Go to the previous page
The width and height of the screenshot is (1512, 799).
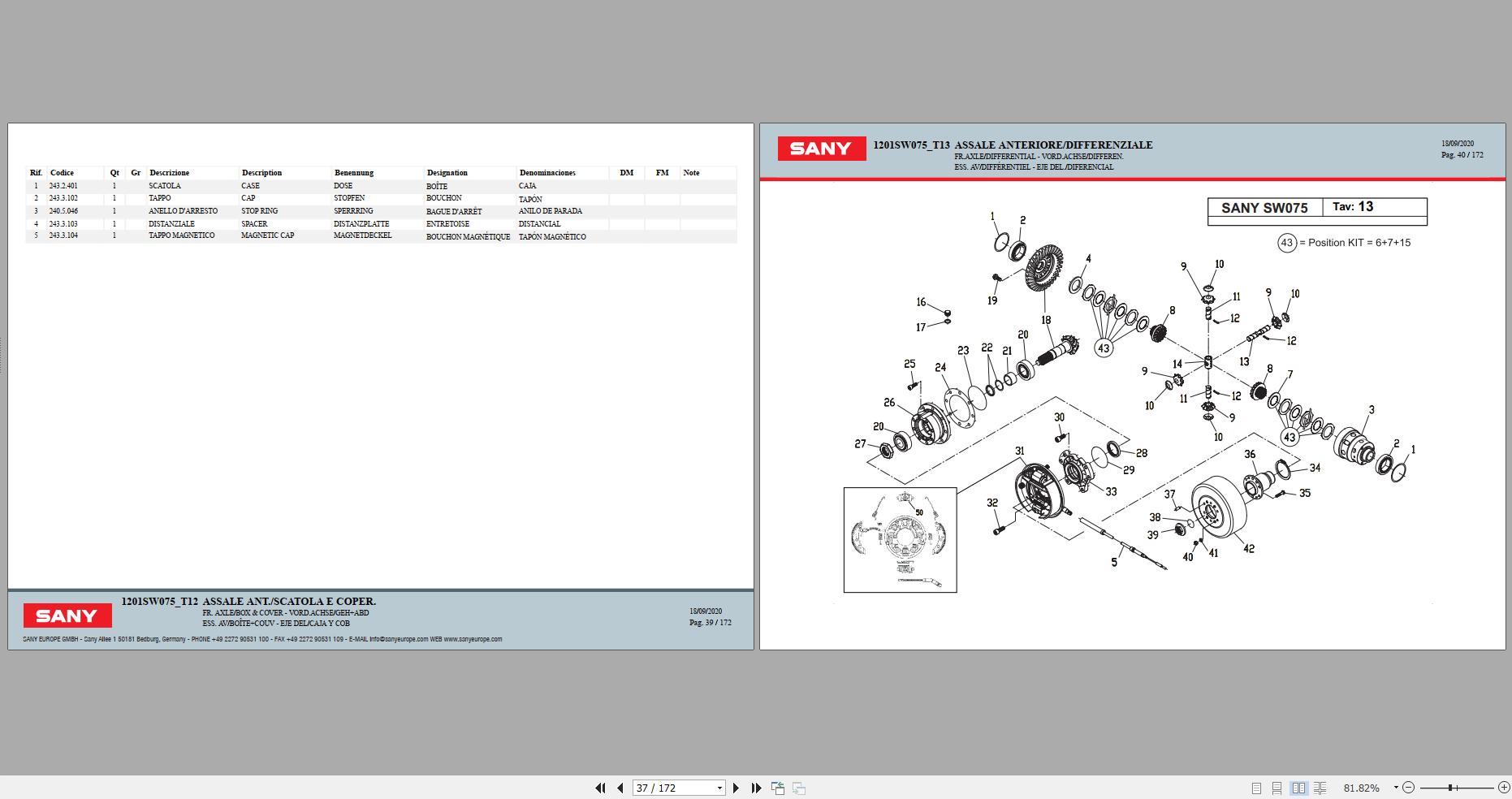coord(620,788)
